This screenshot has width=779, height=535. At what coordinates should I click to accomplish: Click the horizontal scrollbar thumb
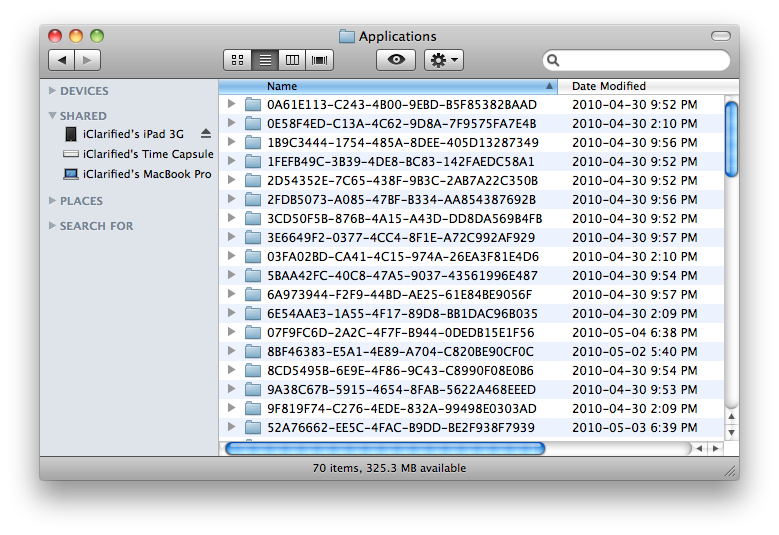point(385,449)
